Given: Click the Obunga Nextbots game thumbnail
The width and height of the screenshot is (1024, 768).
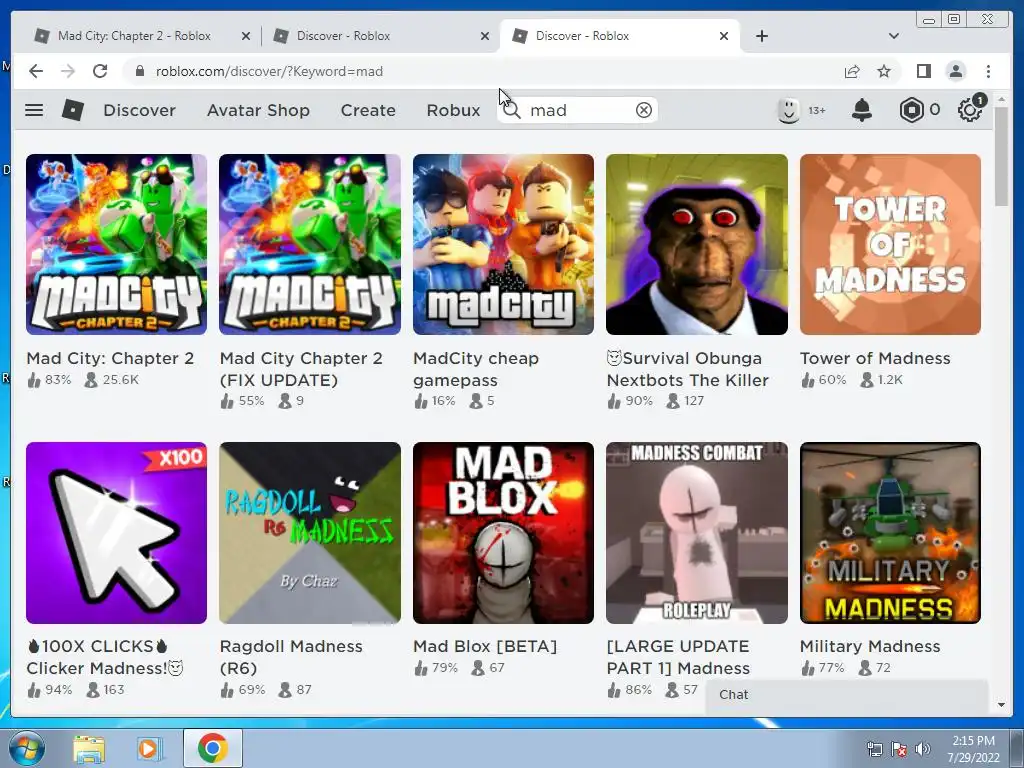Looking at the screenshot, I should (697, 244).
